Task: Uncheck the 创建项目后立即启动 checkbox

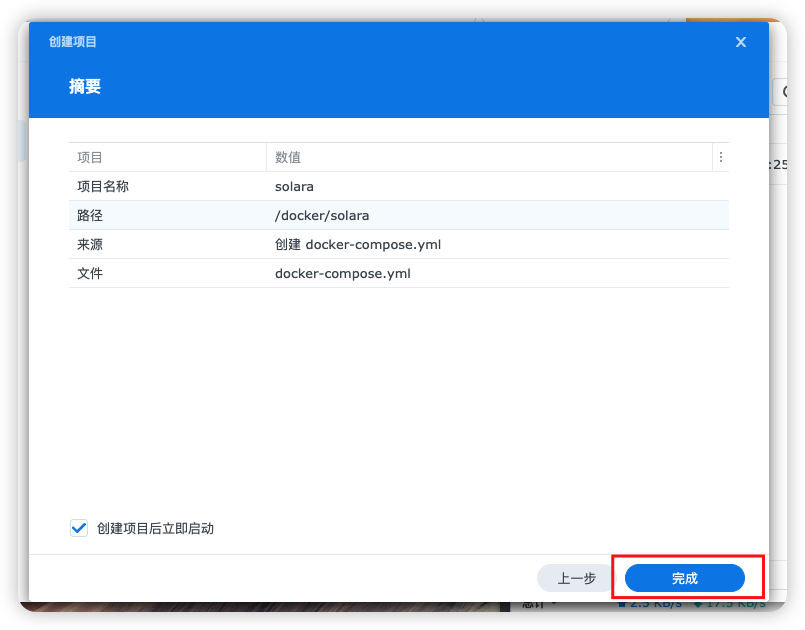Action: [79, 528]
